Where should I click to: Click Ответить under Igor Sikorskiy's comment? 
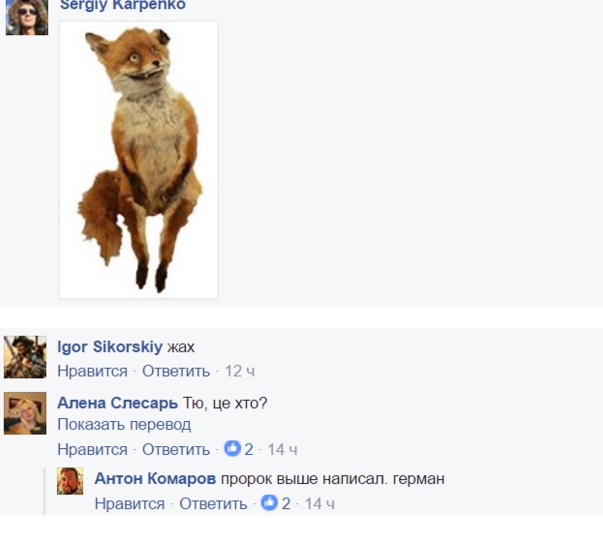coord(176,371)
